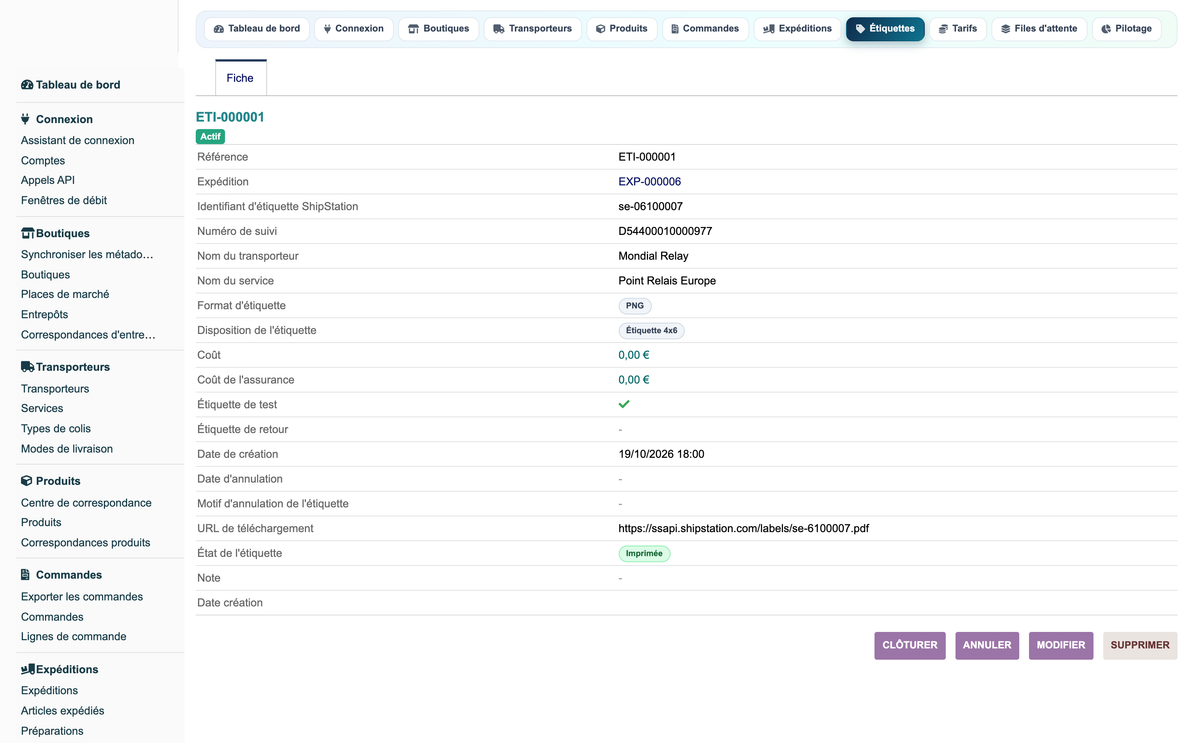Click the pie chart icon in Pilotage tab
This screenshot has height=743, width=1200.
click(x=1106, y=29)
